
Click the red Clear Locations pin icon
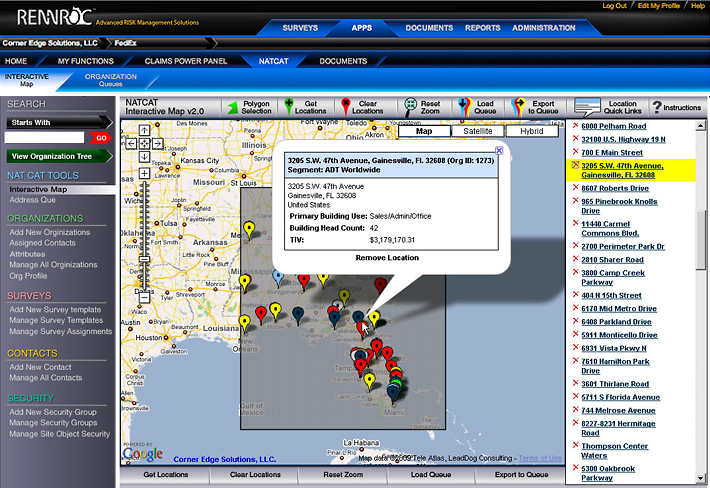pos(345,107)
